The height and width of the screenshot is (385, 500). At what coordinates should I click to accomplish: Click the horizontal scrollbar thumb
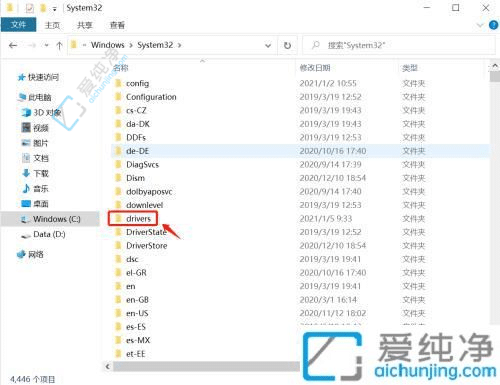[x=207, y=367]
